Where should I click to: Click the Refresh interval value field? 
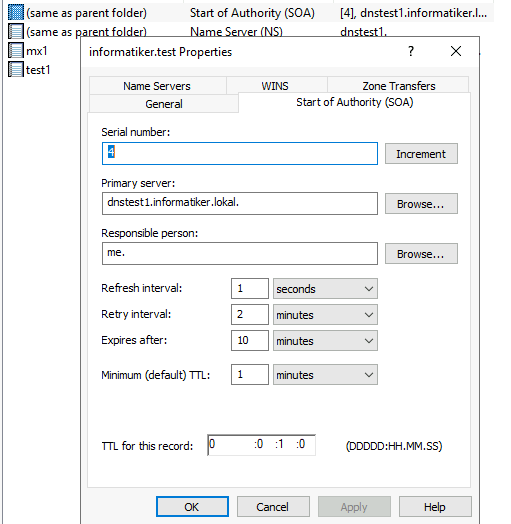[250, 288]
